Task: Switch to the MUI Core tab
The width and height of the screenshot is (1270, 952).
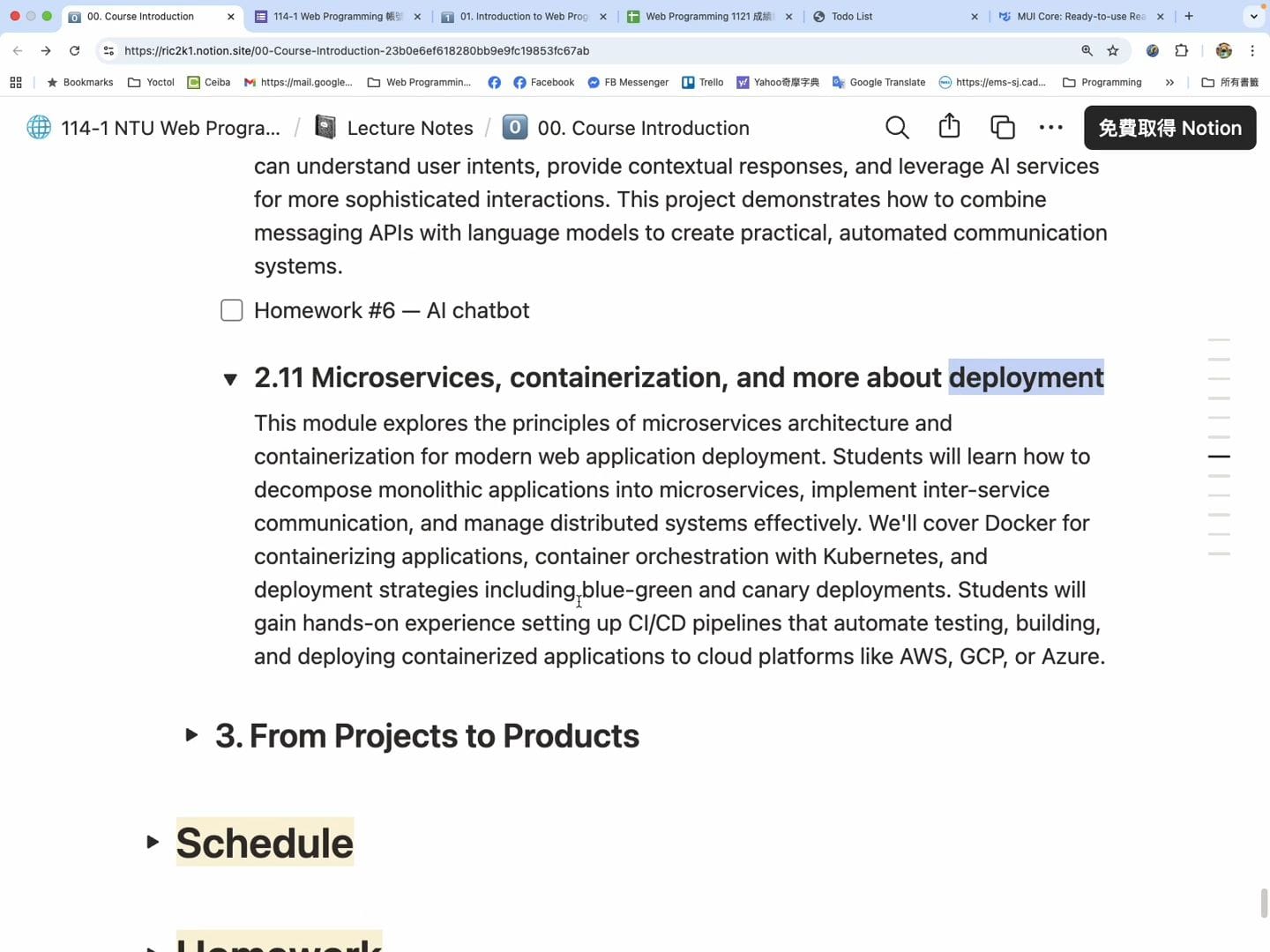Action: [1079, 17]
